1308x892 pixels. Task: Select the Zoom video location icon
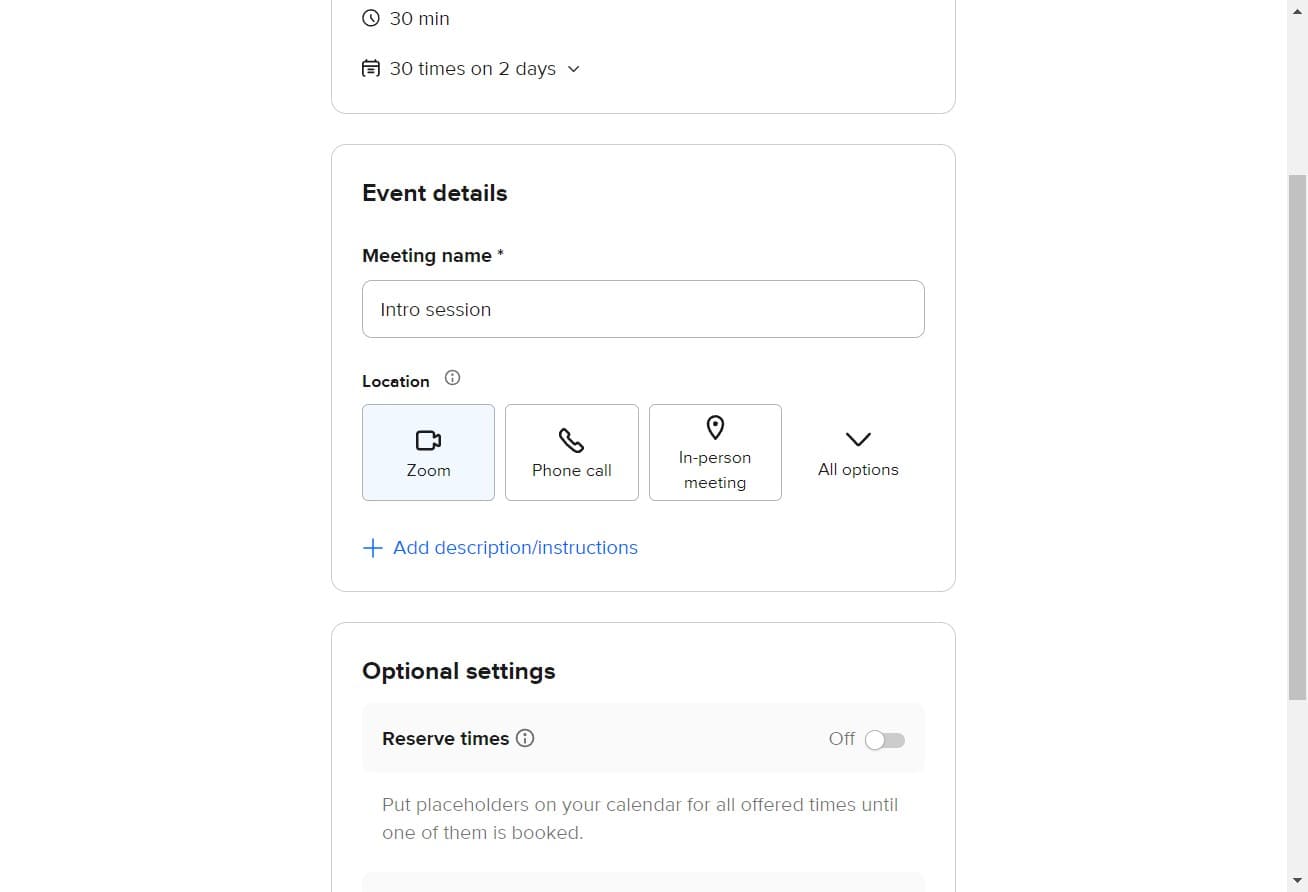(x=428, y=439)
